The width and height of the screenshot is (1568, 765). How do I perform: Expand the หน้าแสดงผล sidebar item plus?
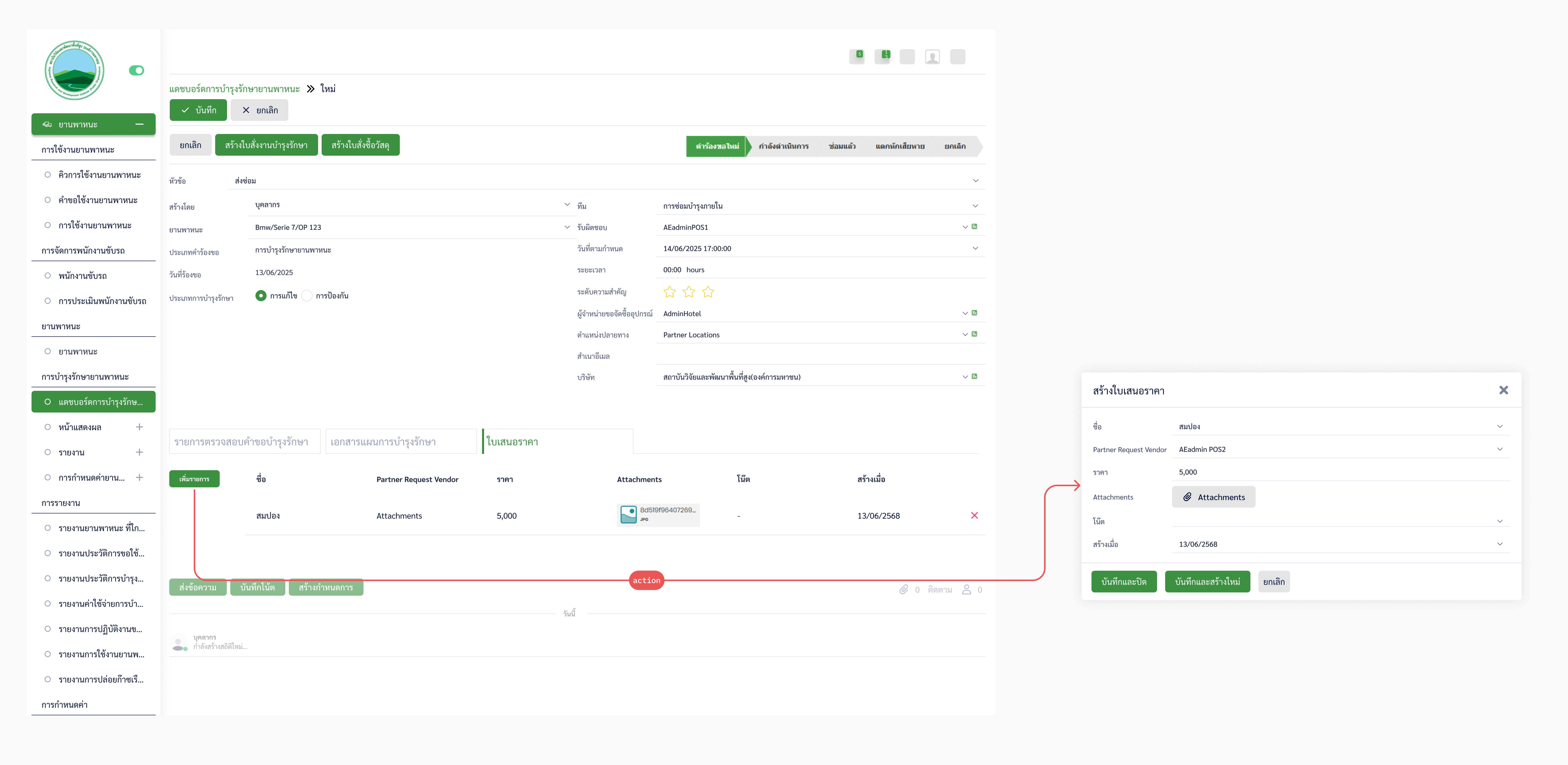[x=139, y=427]
